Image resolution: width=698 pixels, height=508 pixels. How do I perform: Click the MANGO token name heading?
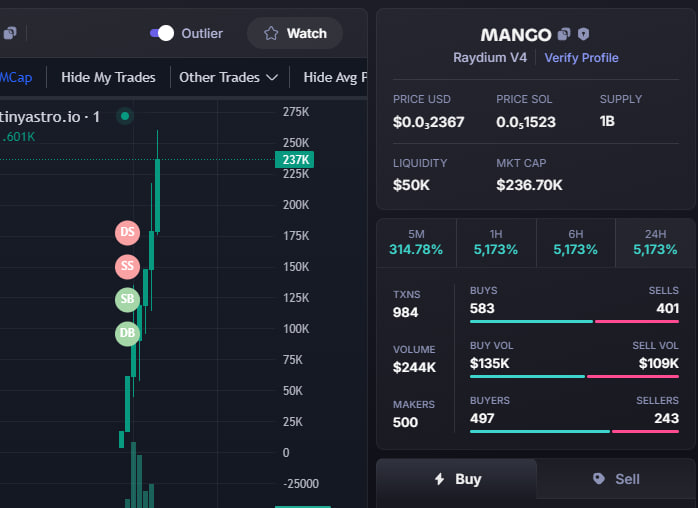(x=516, y=35)
